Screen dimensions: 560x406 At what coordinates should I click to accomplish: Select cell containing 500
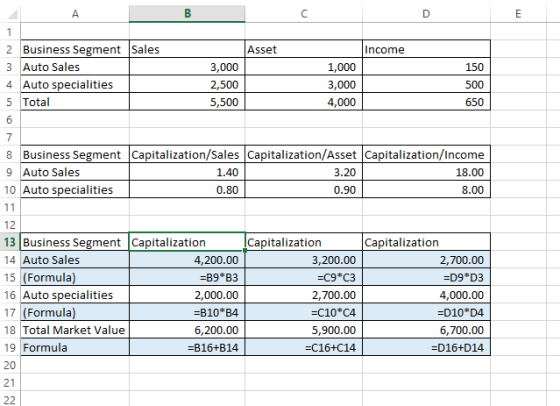point(426,84)
